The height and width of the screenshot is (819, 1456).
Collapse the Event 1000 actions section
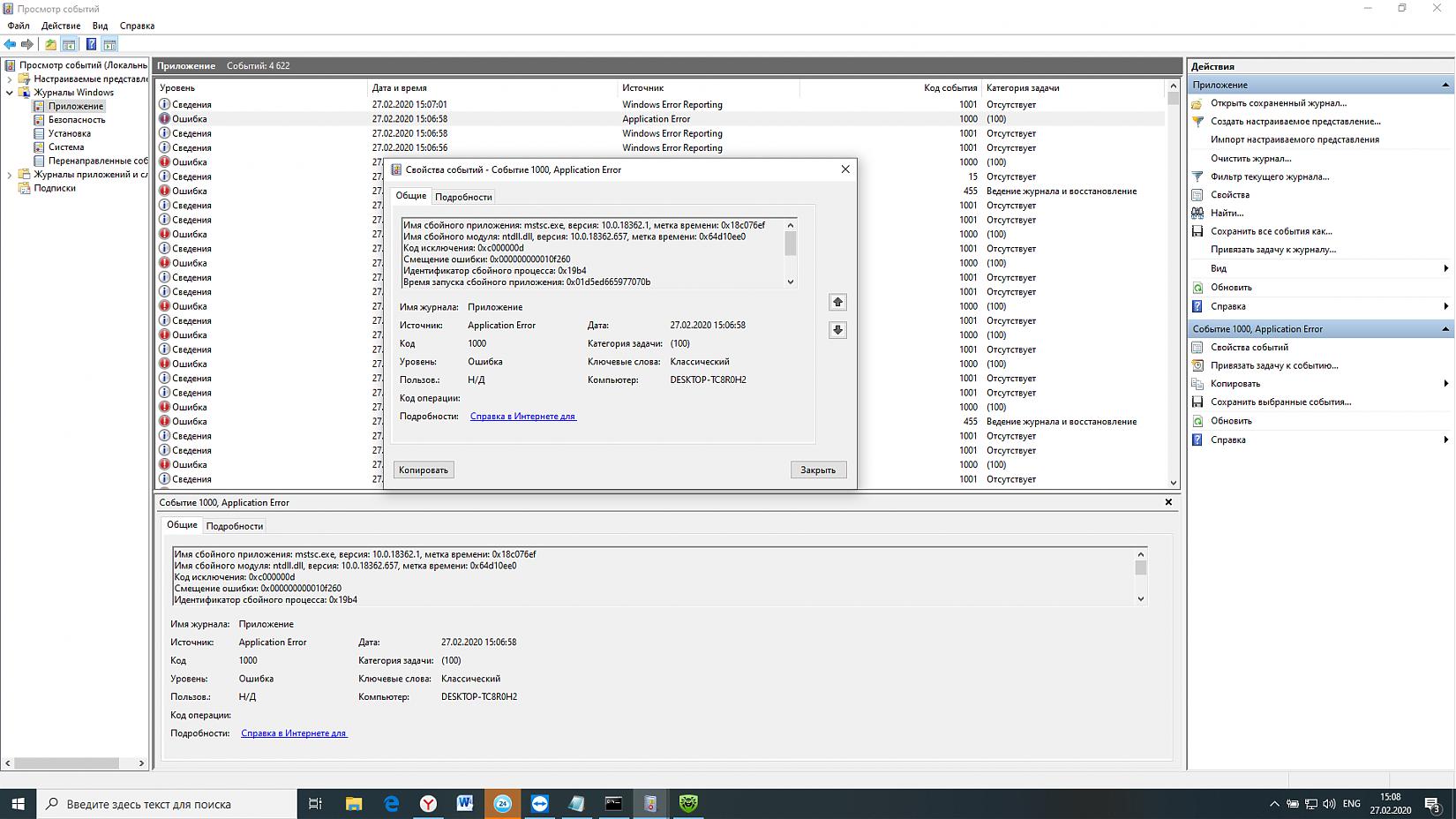pyautogui.click(x=1445, y=329)
